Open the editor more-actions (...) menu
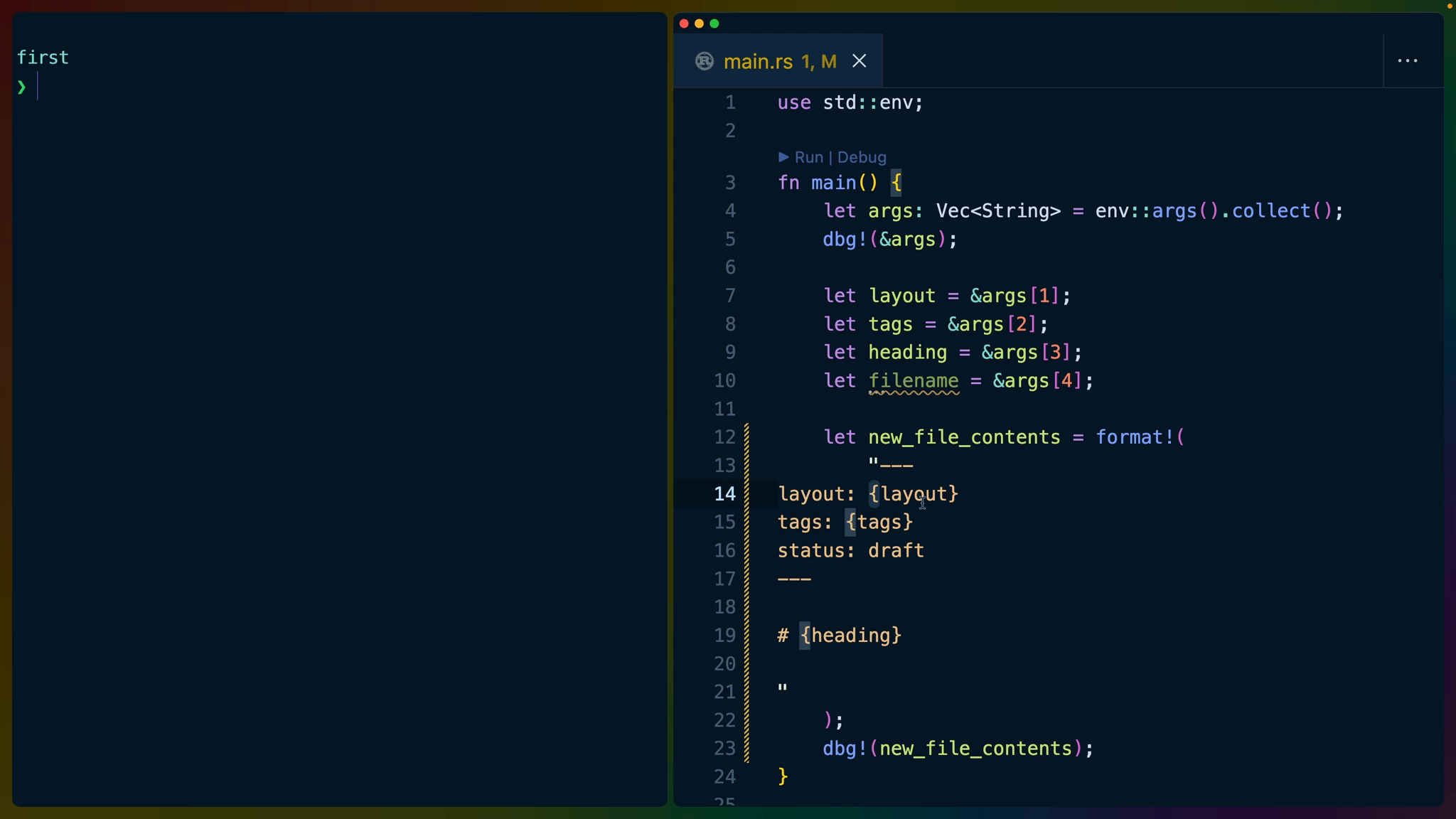This screenshot has height=819, width=1456. [1408, 61]
